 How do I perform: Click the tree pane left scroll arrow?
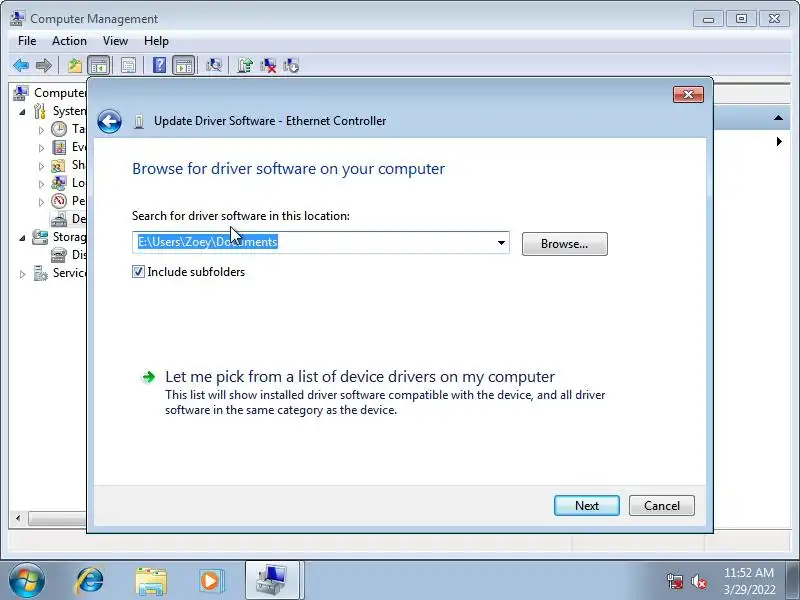click(x=18, y=518)
